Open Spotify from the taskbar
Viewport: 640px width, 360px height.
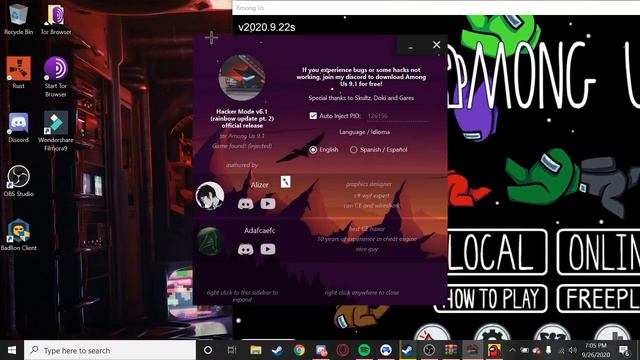click(364, 350)
